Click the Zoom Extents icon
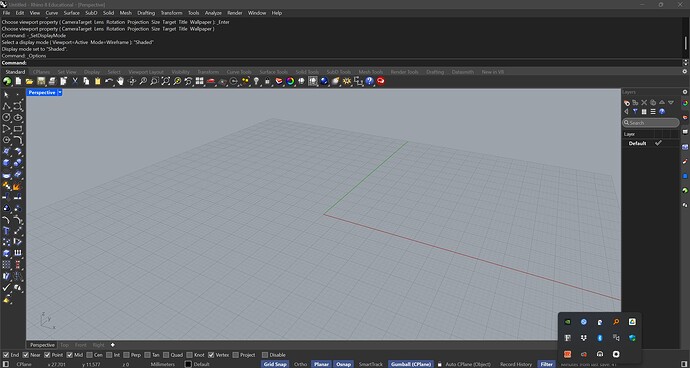Screen dimensions: 690x368 coord(166,81)
